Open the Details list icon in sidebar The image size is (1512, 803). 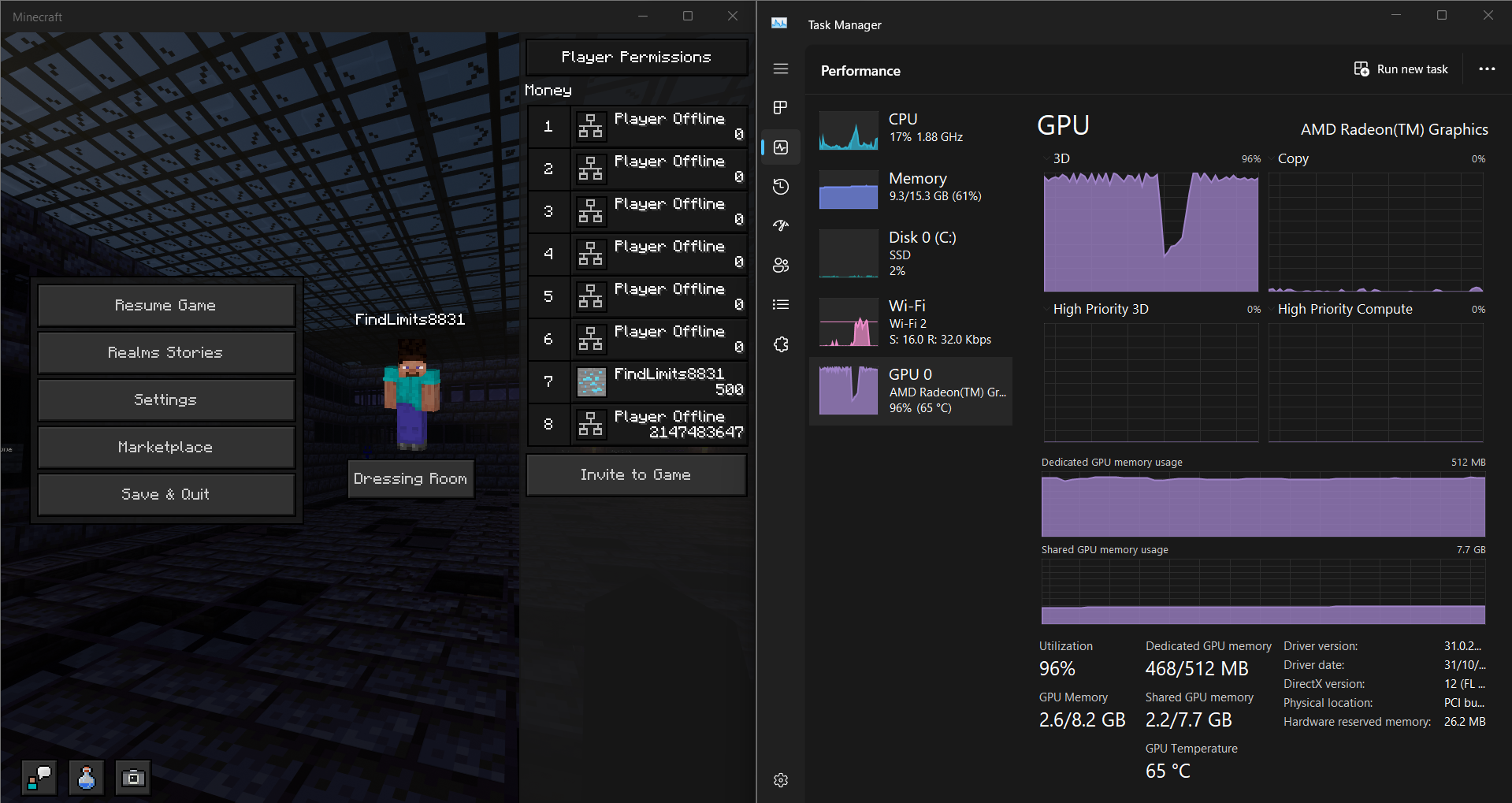coord(781,305)
